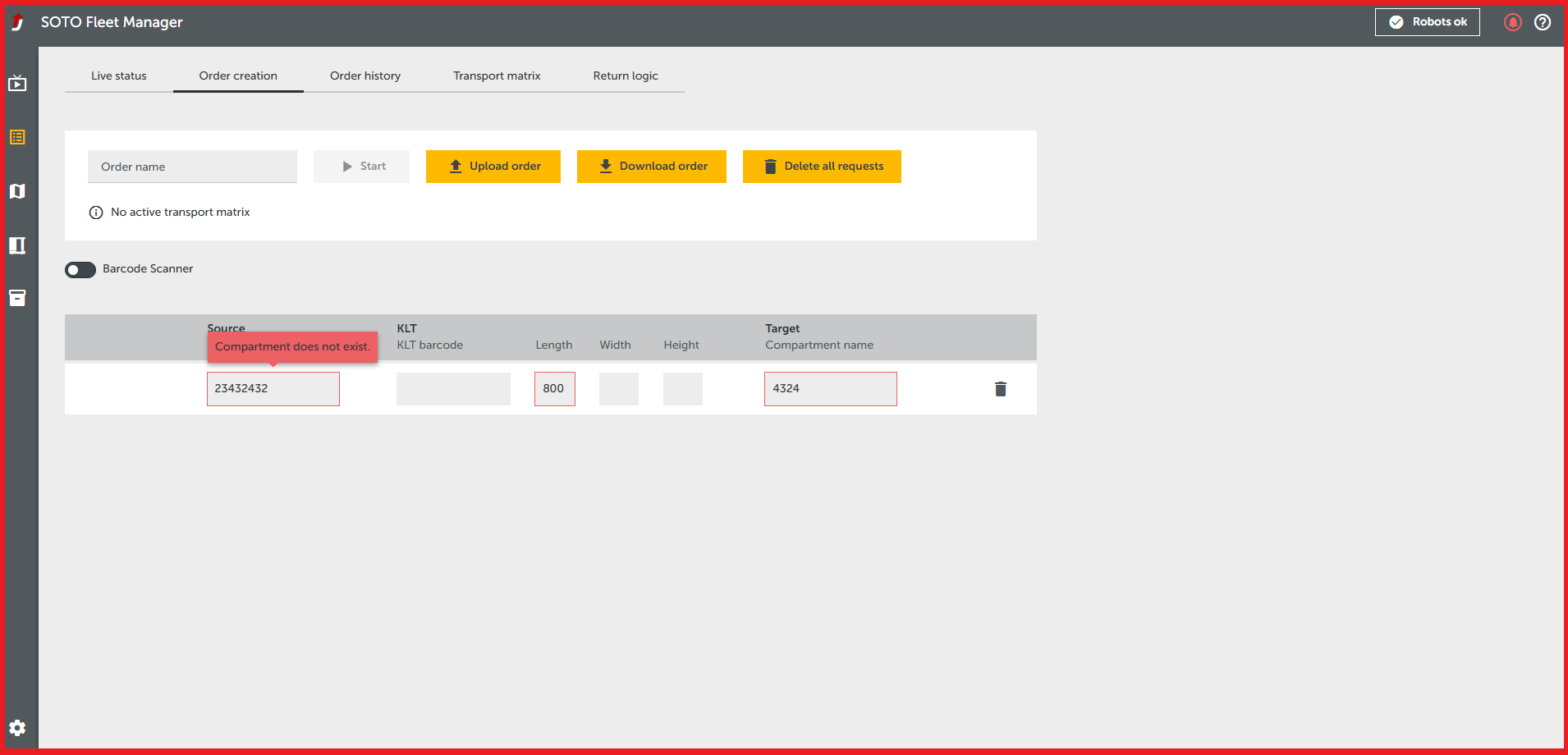1568x755 pixels.
Task: Click the transport matrix info icon
Action: pyautogui.click(x=96, y=213)
